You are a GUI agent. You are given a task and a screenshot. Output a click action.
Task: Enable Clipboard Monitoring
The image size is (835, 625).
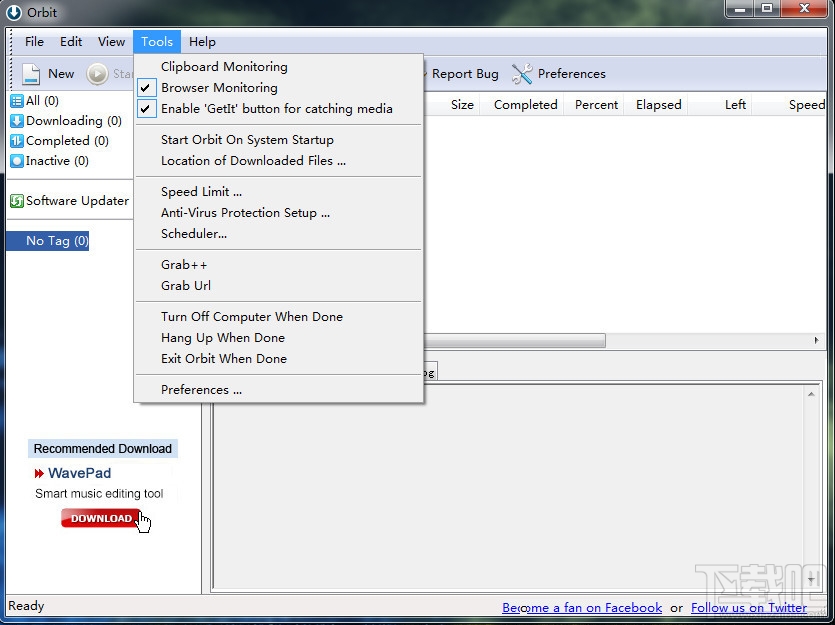224,66
